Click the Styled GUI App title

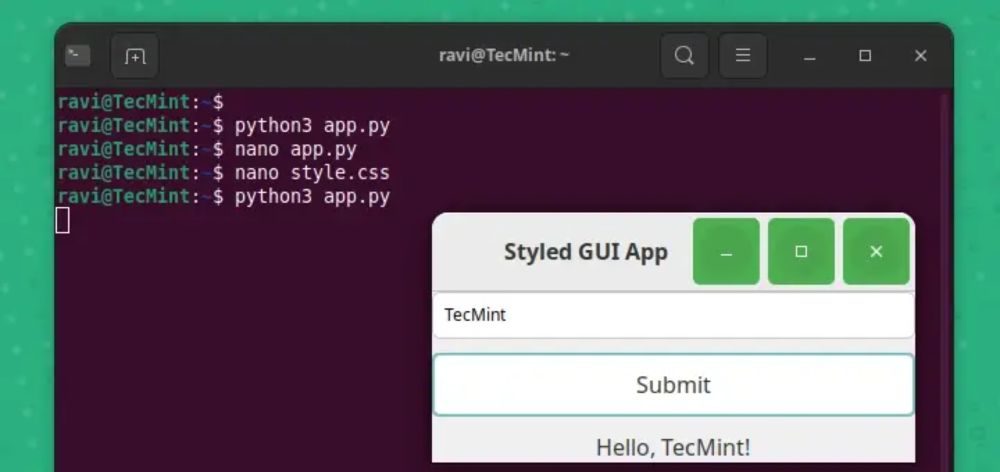point(585,251)
